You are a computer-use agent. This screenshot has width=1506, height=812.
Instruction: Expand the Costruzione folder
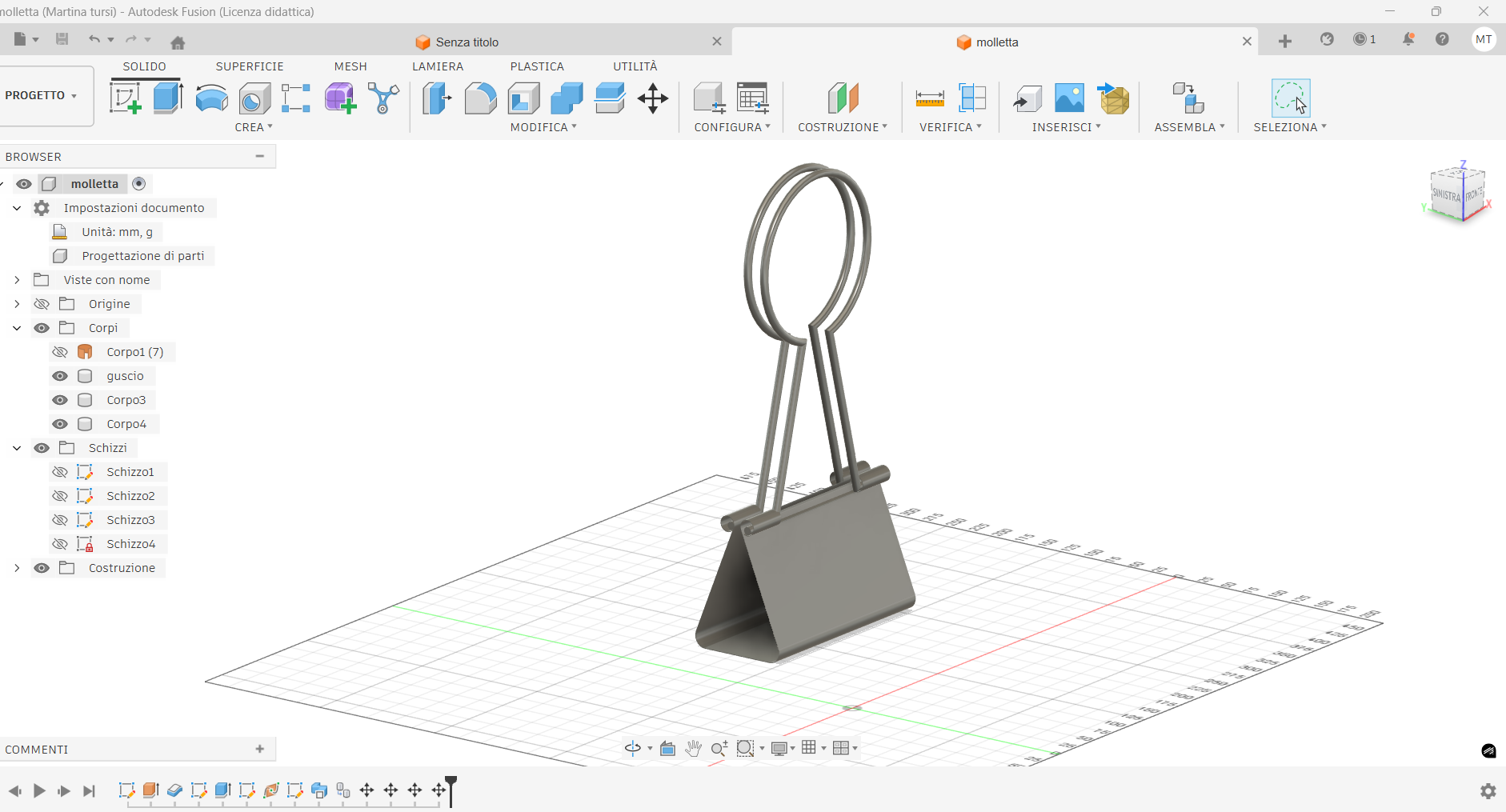point(17,568)
